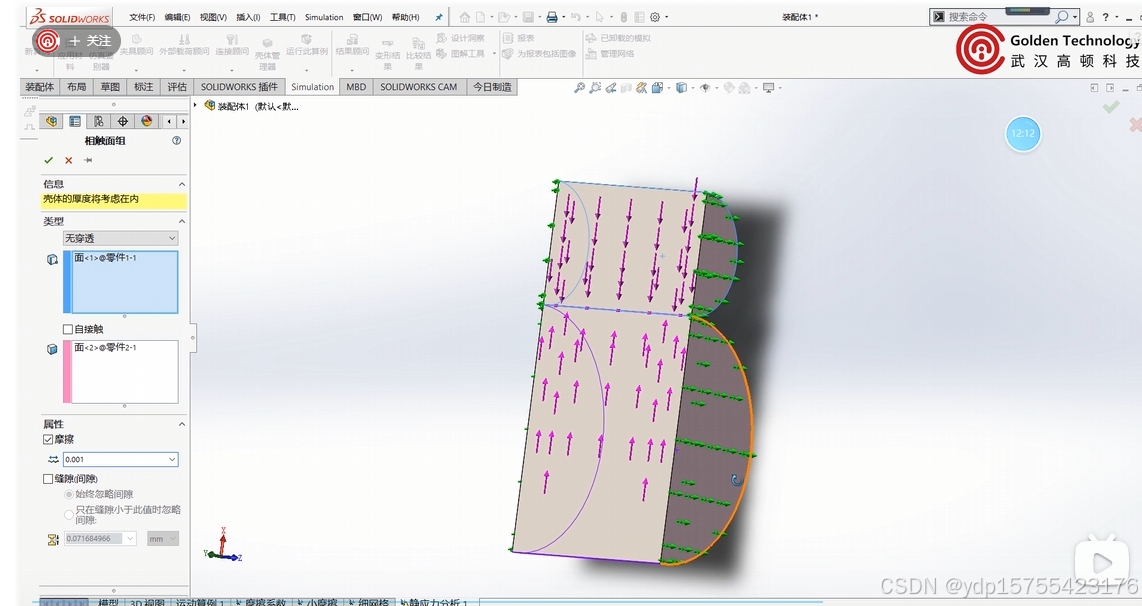Collapse the 属性 section
The image size is (1142, 606).
point(181,424)
